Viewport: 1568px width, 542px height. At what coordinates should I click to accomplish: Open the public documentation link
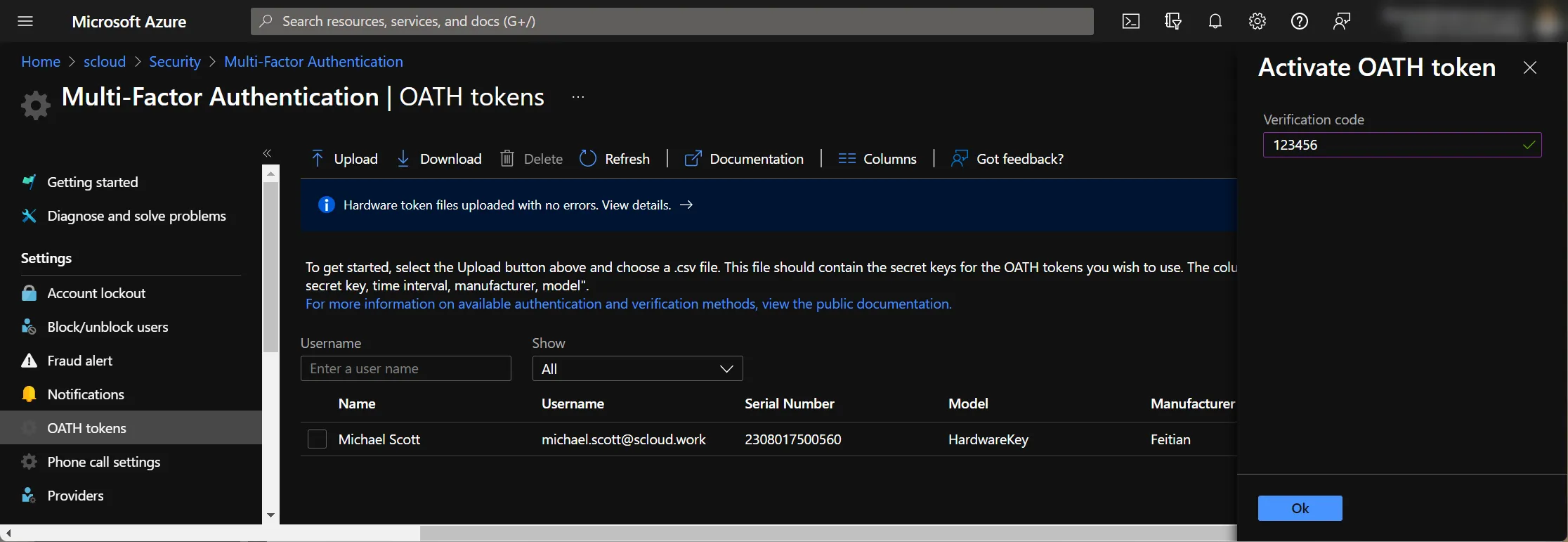point(629,304)
